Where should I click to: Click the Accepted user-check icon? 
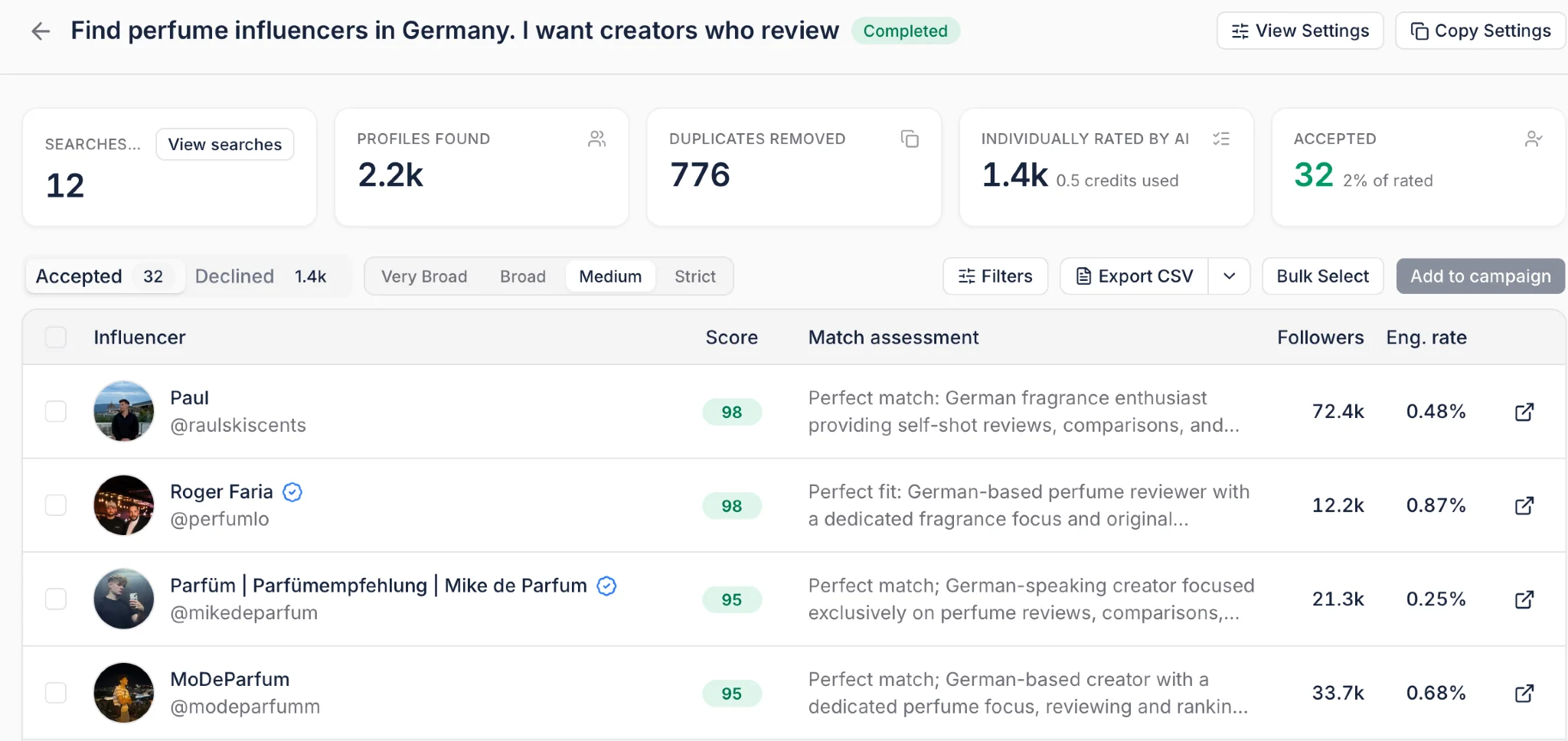[x=1534, y=139]
